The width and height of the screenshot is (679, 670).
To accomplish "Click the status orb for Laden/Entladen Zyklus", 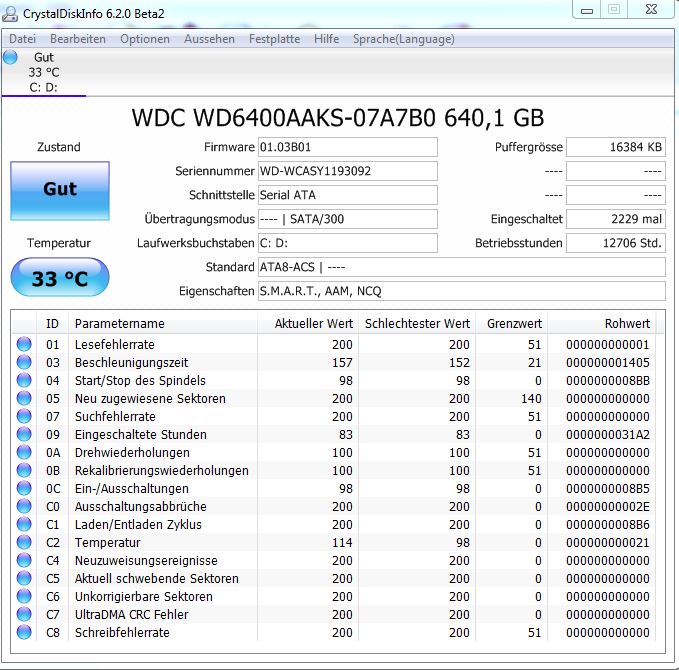I will click(x=24, y=524).
